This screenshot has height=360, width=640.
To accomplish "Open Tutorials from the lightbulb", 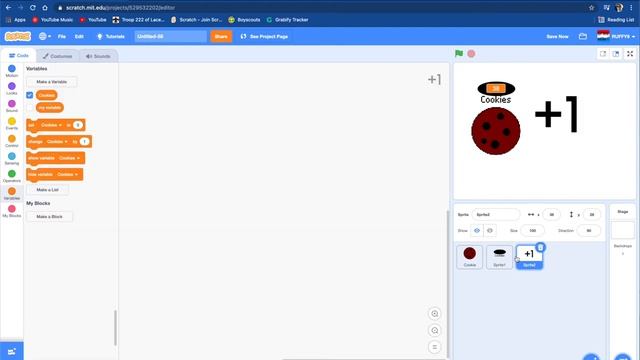I will [x=110, y=36].
